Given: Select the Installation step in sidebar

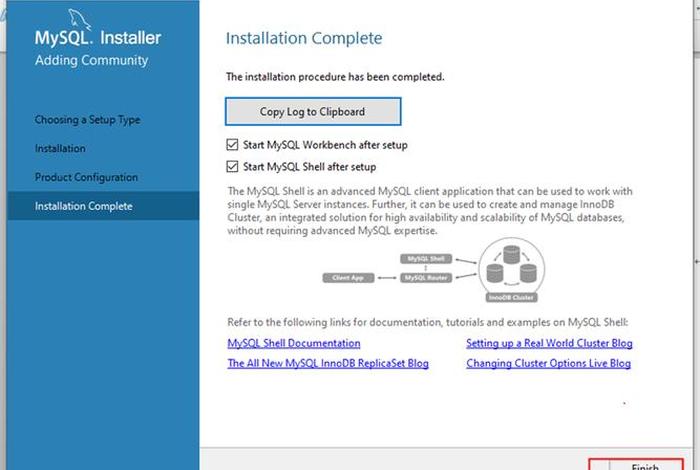Looking at the screenshot, I should click(60, 148).
